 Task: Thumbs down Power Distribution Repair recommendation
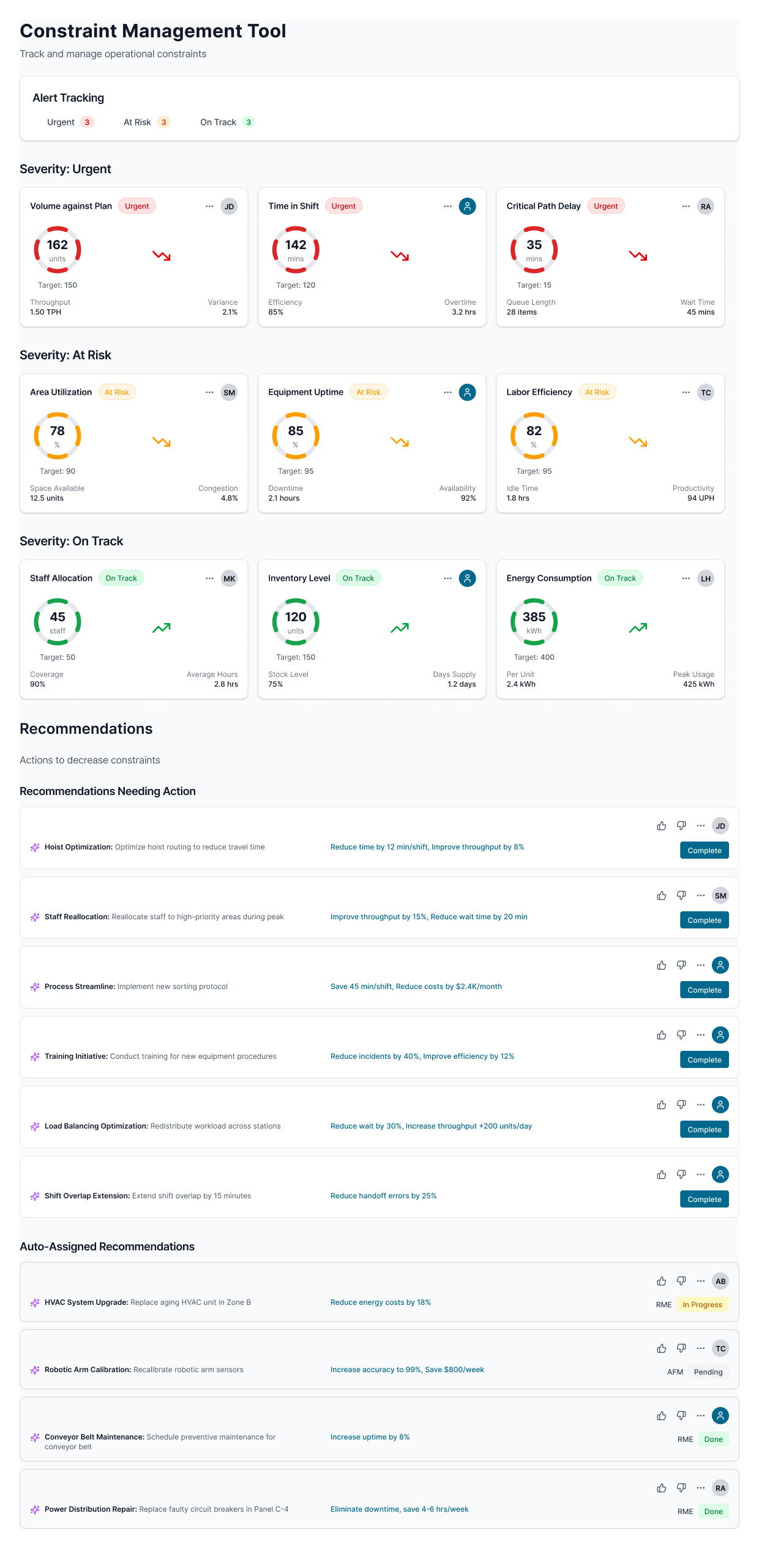point(681,1488)
